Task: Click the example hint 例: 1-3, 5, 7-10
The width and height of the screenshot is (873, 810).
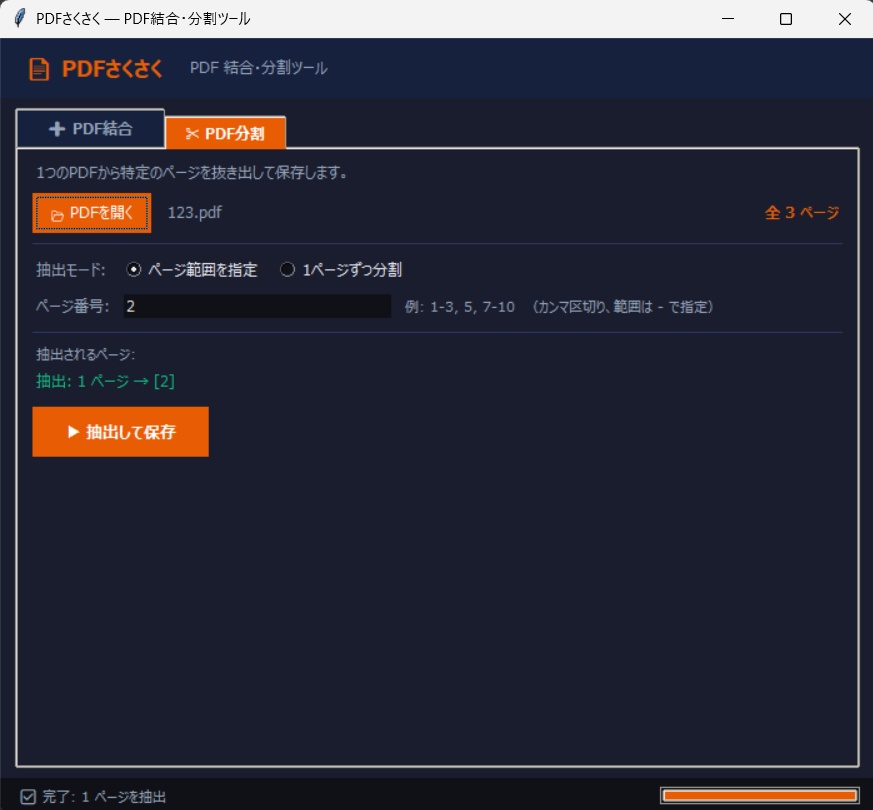Action: point(460,307)
